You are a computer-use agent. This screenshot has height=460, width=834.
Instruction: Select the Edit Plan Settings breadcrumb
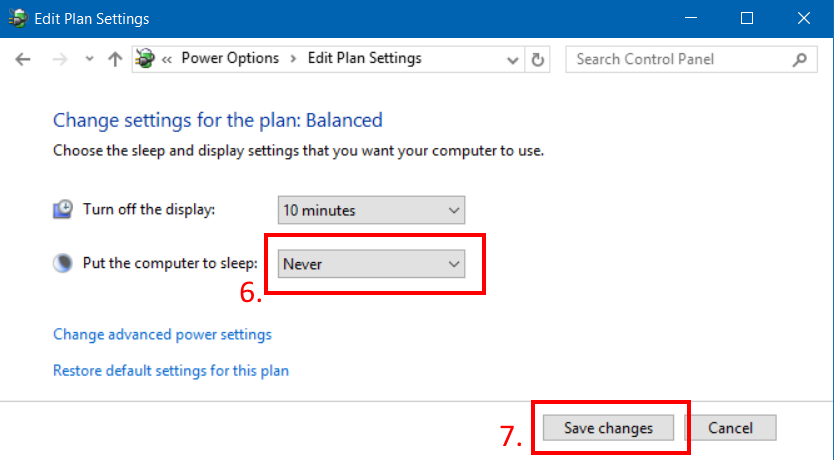pos(364,58)
